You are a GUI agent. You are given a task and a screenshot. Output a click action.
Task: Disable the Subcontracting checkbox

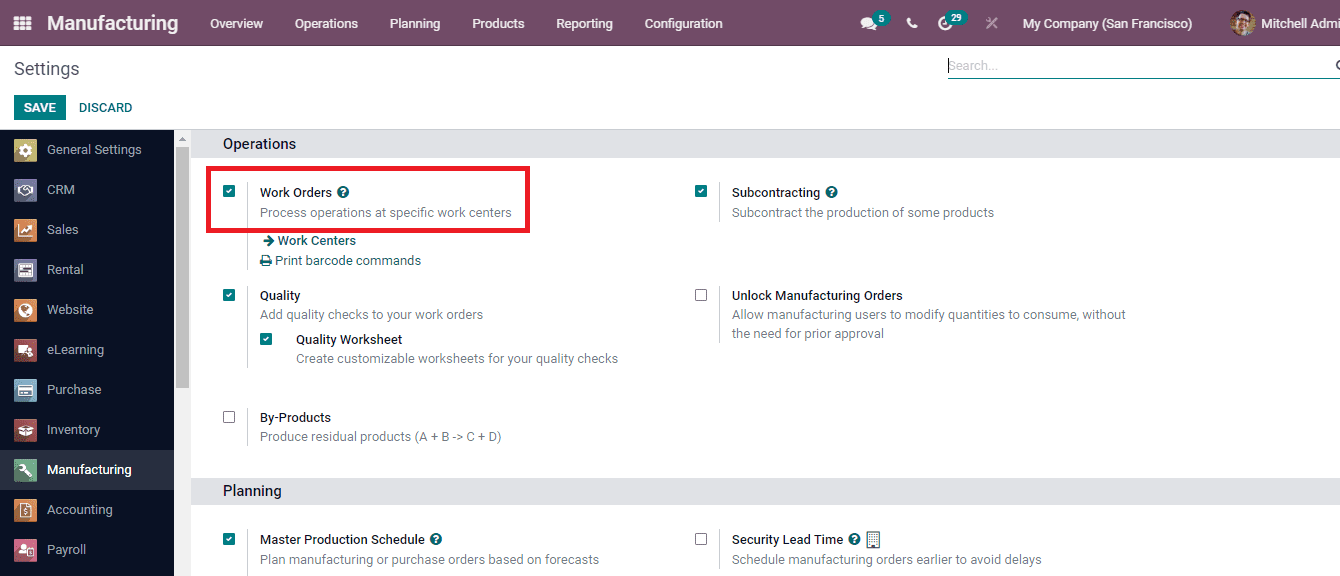pos(701,190)
